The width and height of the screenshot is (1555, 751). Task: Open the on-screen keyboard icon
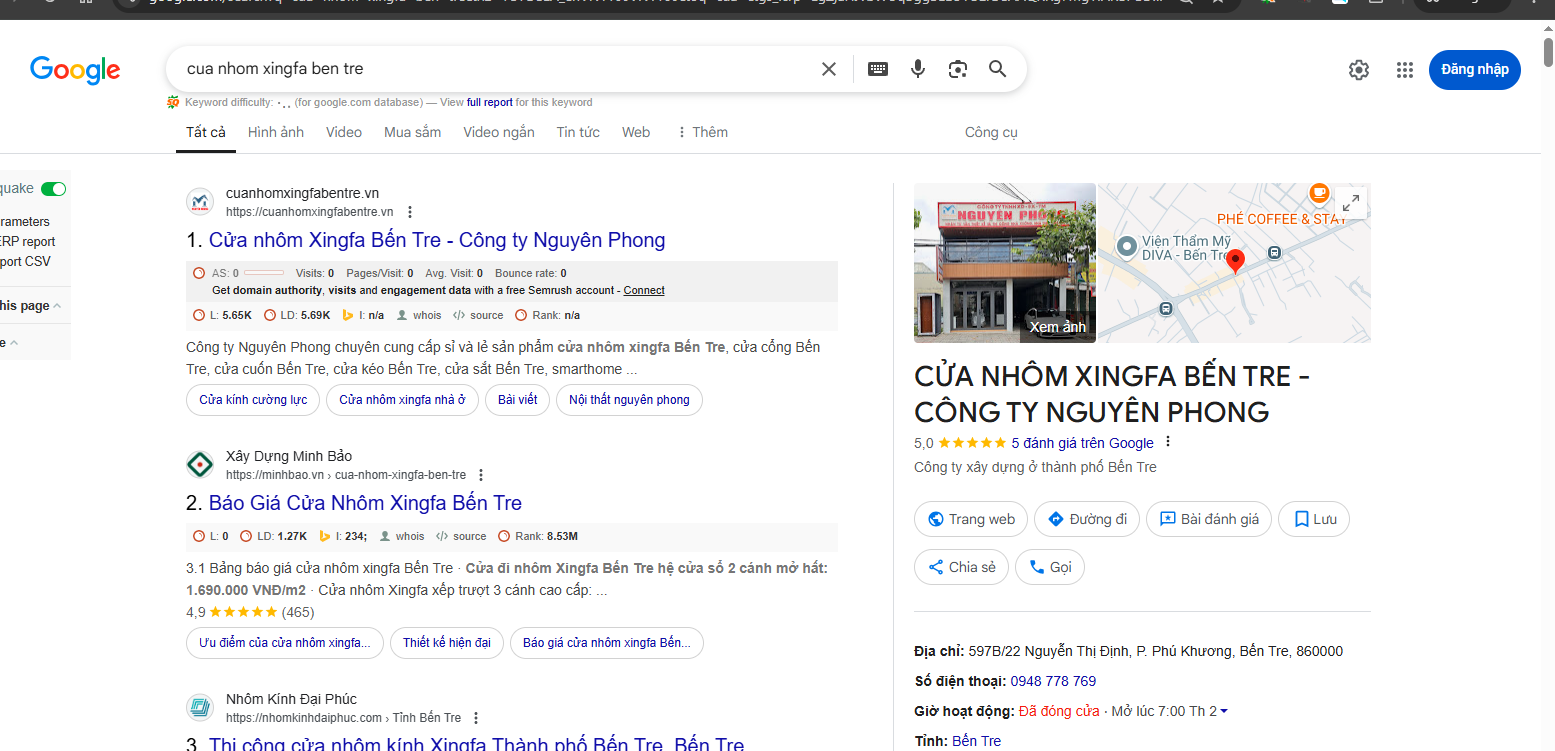(878, 69)
